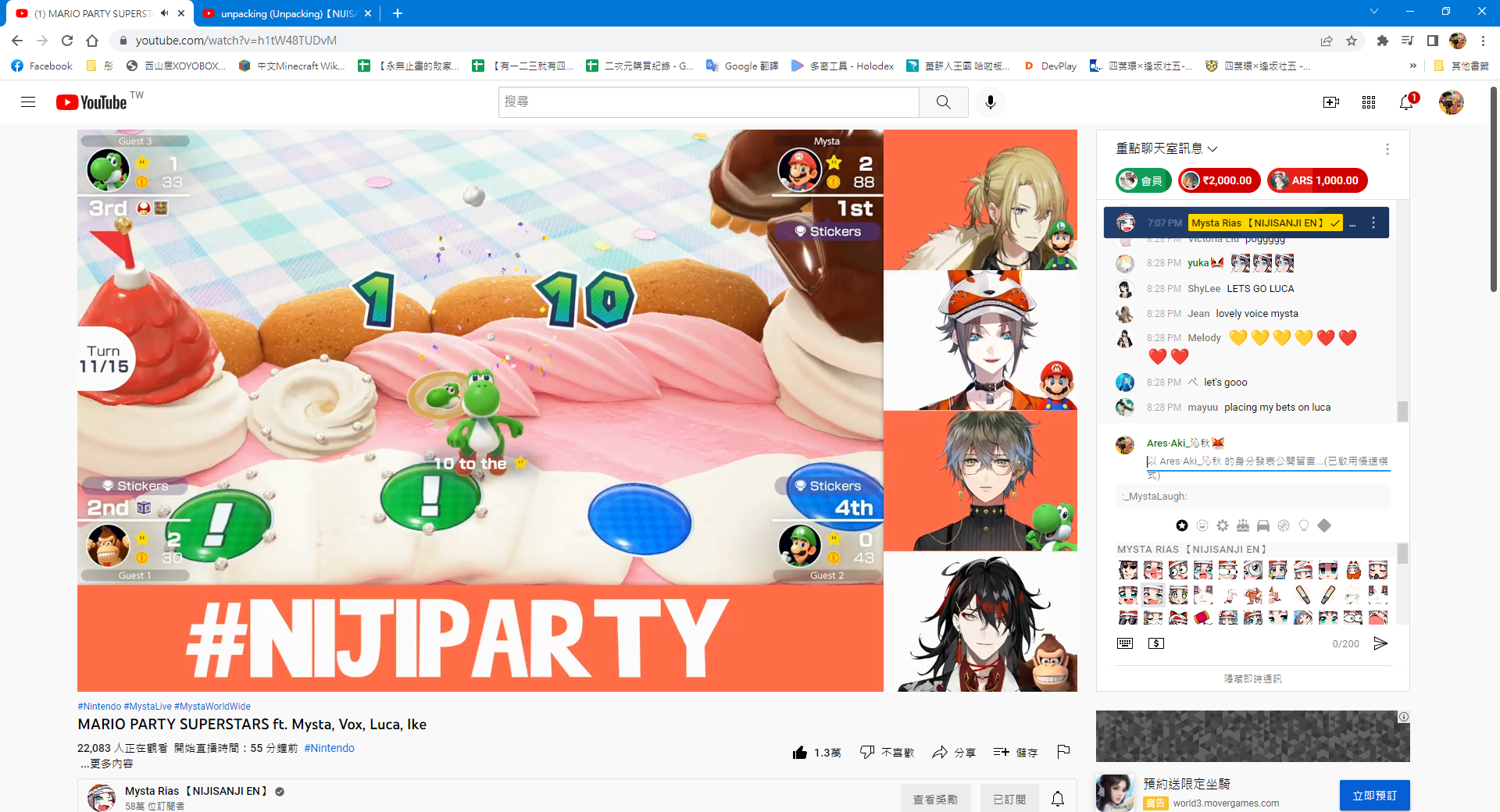Open options for the pinned Mysta message

[x=1373, y=223]
